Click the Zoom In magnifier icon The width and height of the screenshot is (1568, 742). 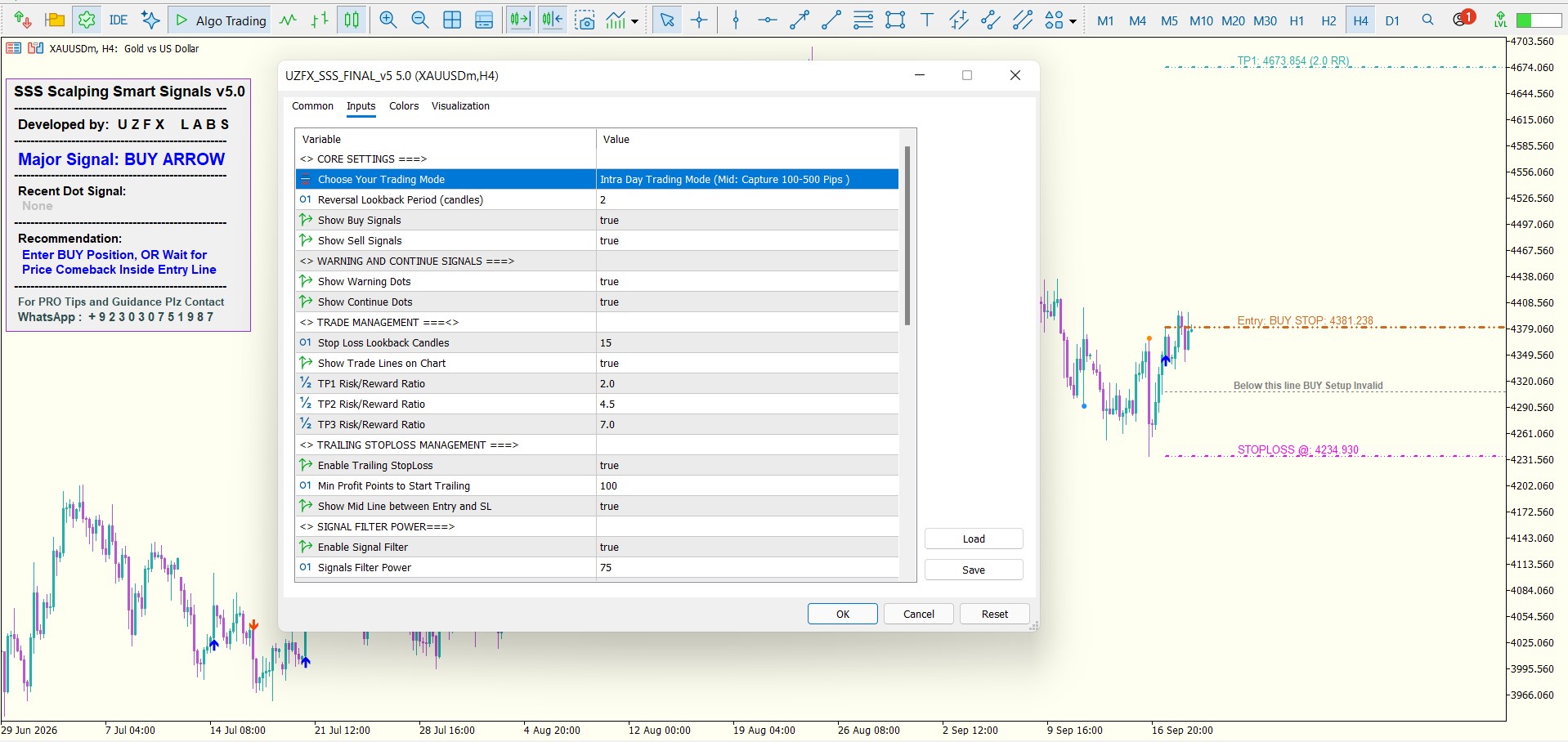coord(388,20)
